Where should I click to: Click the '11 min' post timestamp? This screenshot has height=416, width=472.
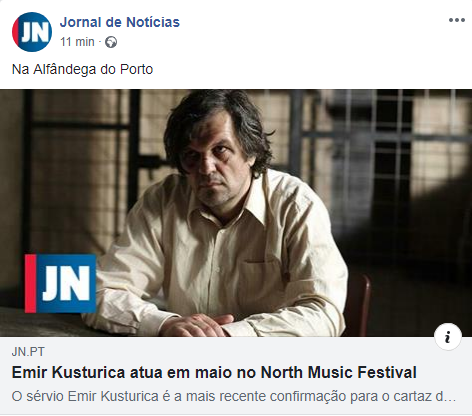pyautogui.click(x=77, y=42)
